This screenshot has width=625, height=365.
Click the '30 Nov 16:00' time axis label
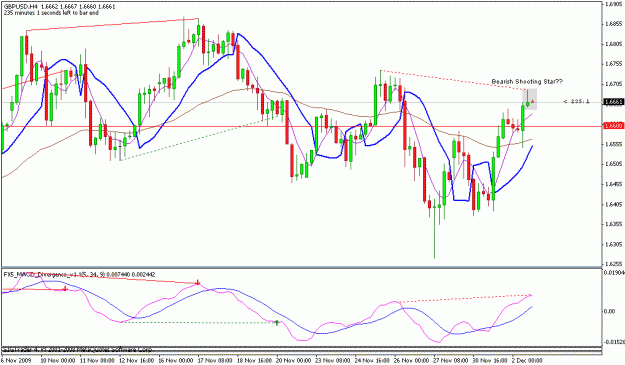click(490, 360)
